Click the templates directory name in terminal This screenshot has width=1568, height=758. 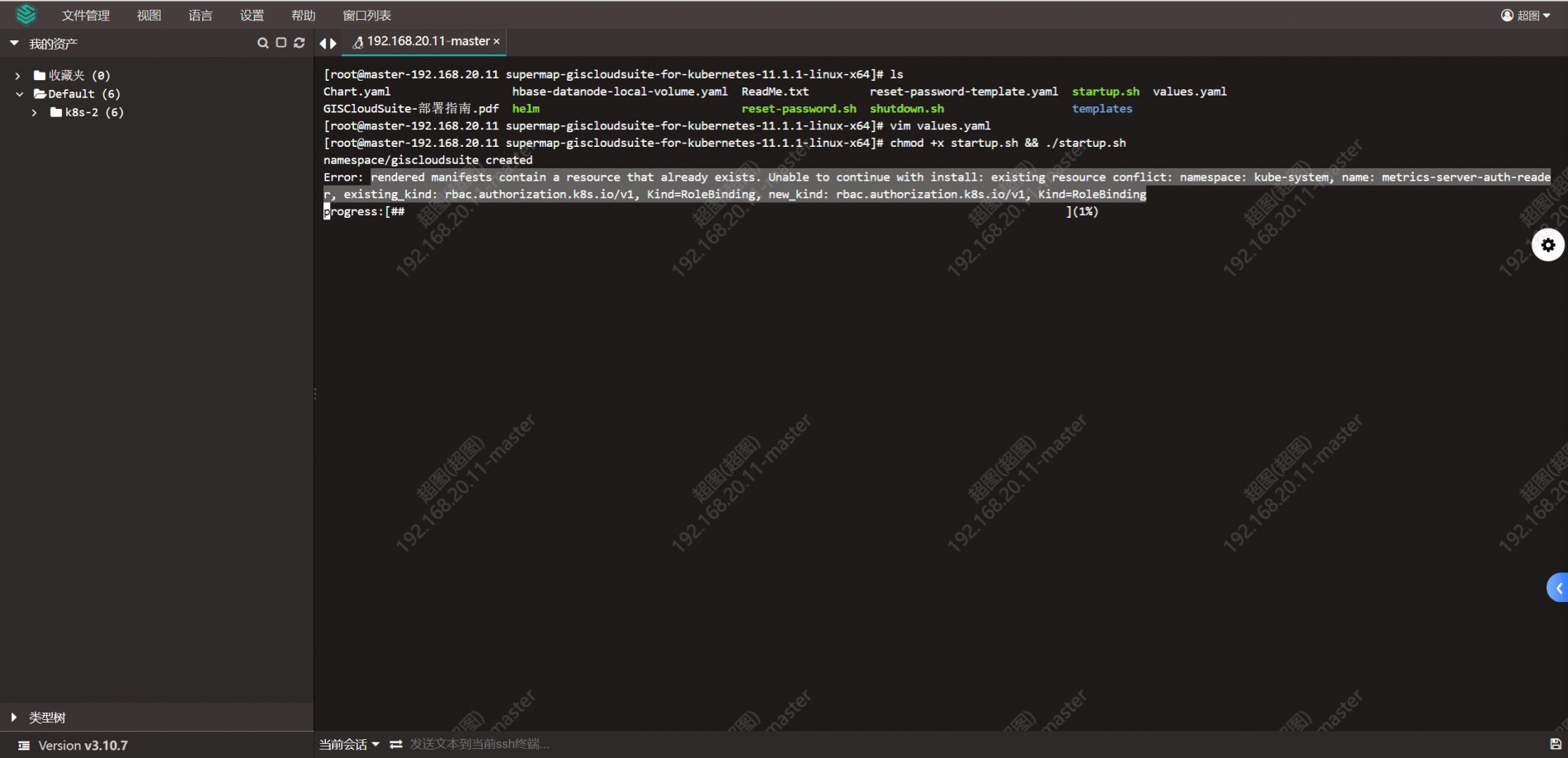[1103, 109]
